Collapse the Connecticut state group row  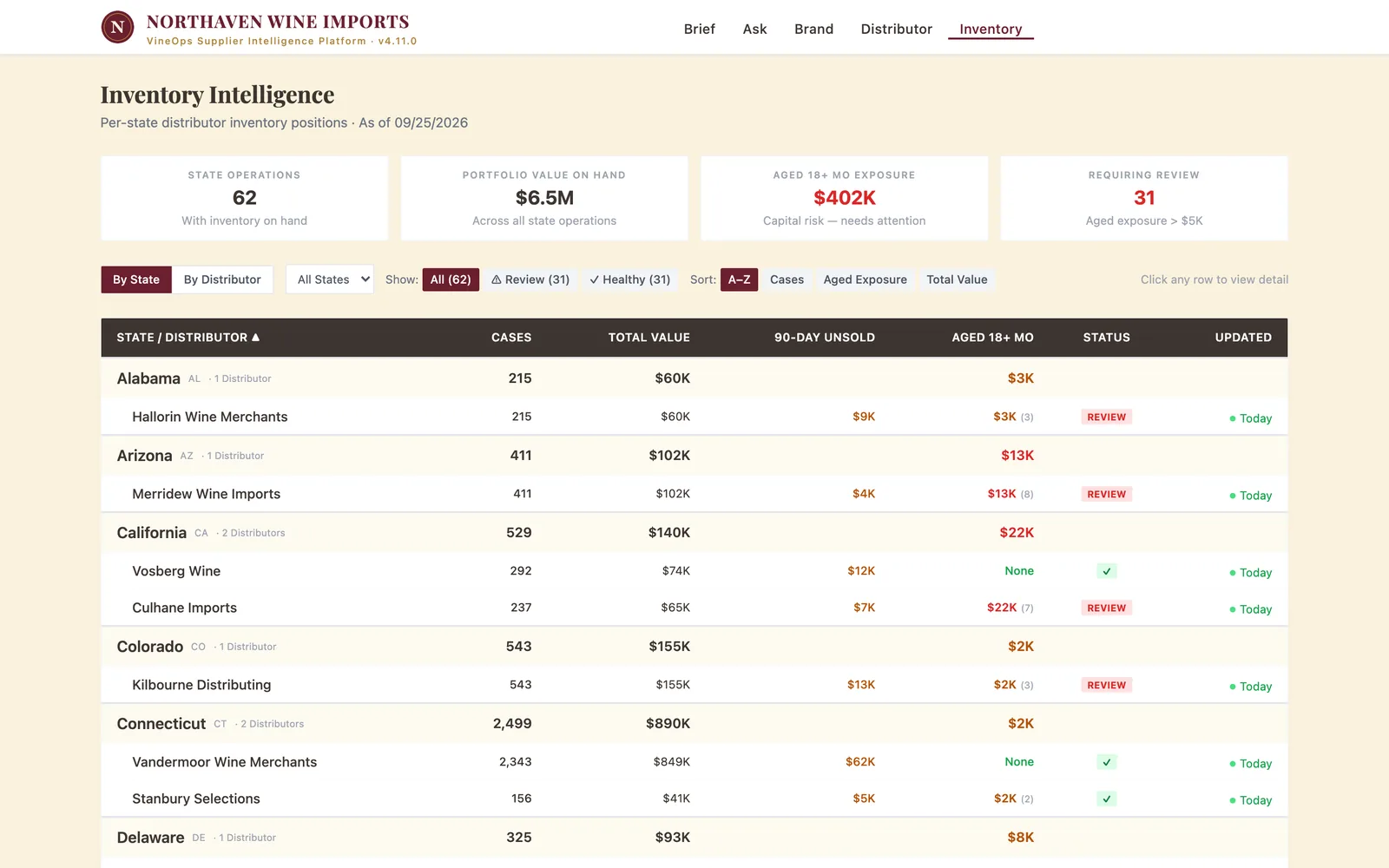694,724
